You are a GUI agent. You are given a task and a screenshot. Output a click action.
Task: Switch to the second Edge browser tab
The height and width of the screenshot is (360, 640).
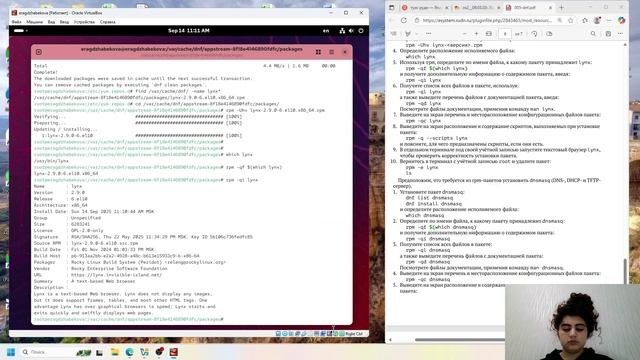point(477,8)
